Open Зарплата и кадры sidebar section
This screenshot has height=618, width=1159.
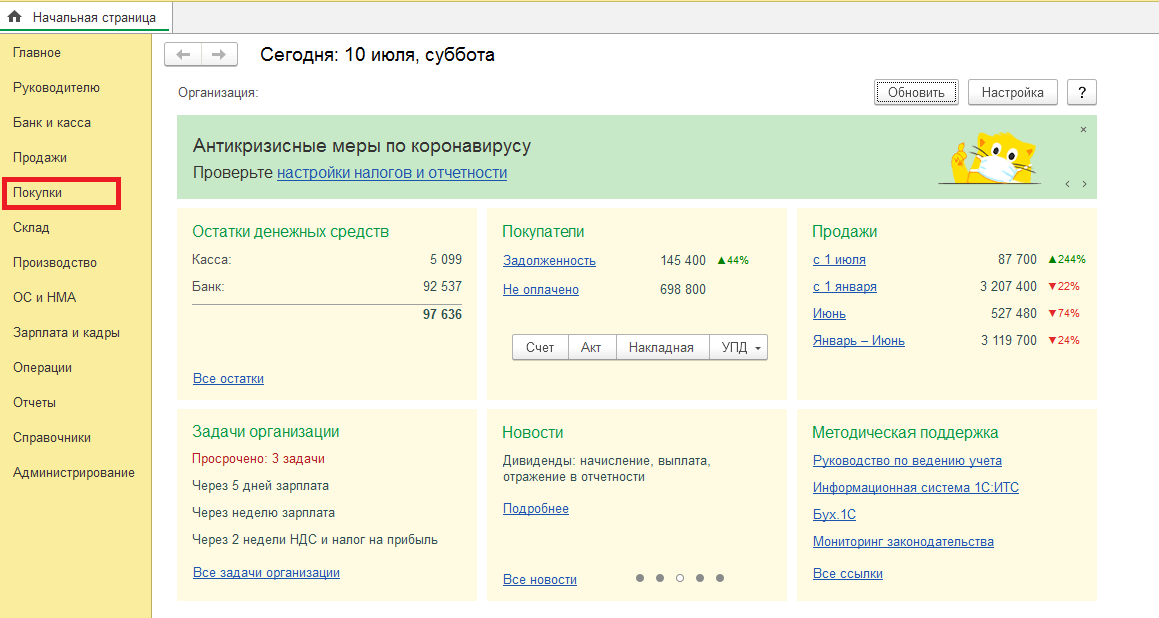pyautogui.click(x=67, y=333)
